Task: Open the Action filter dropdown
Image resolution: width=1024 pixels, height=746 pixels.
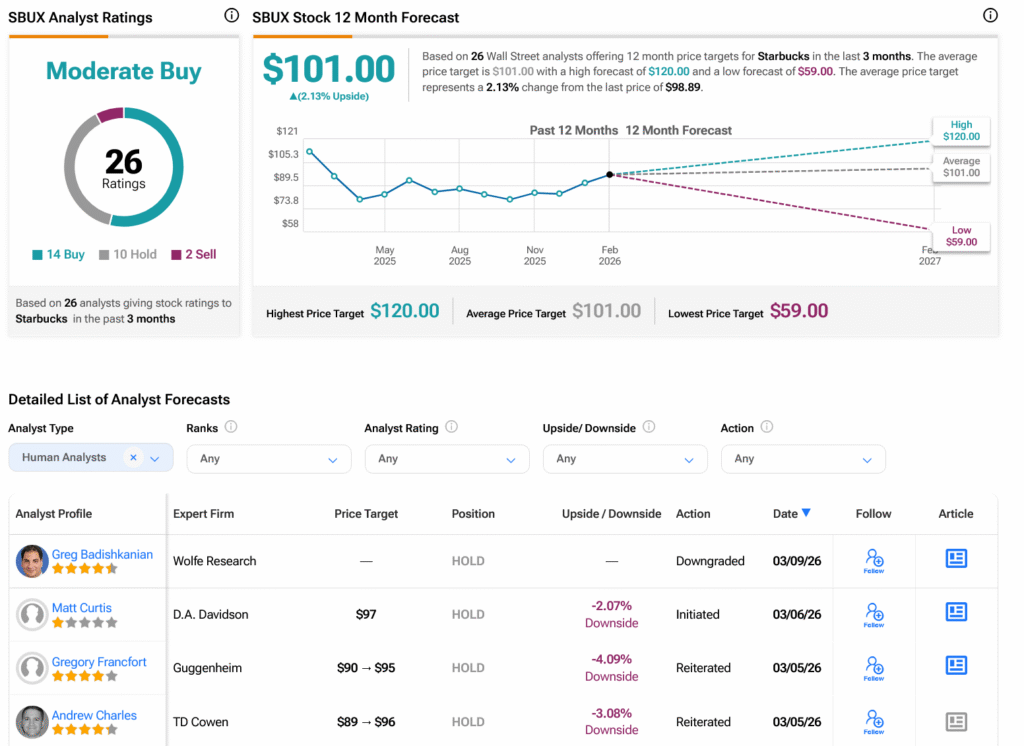Action: coord(803,459)
